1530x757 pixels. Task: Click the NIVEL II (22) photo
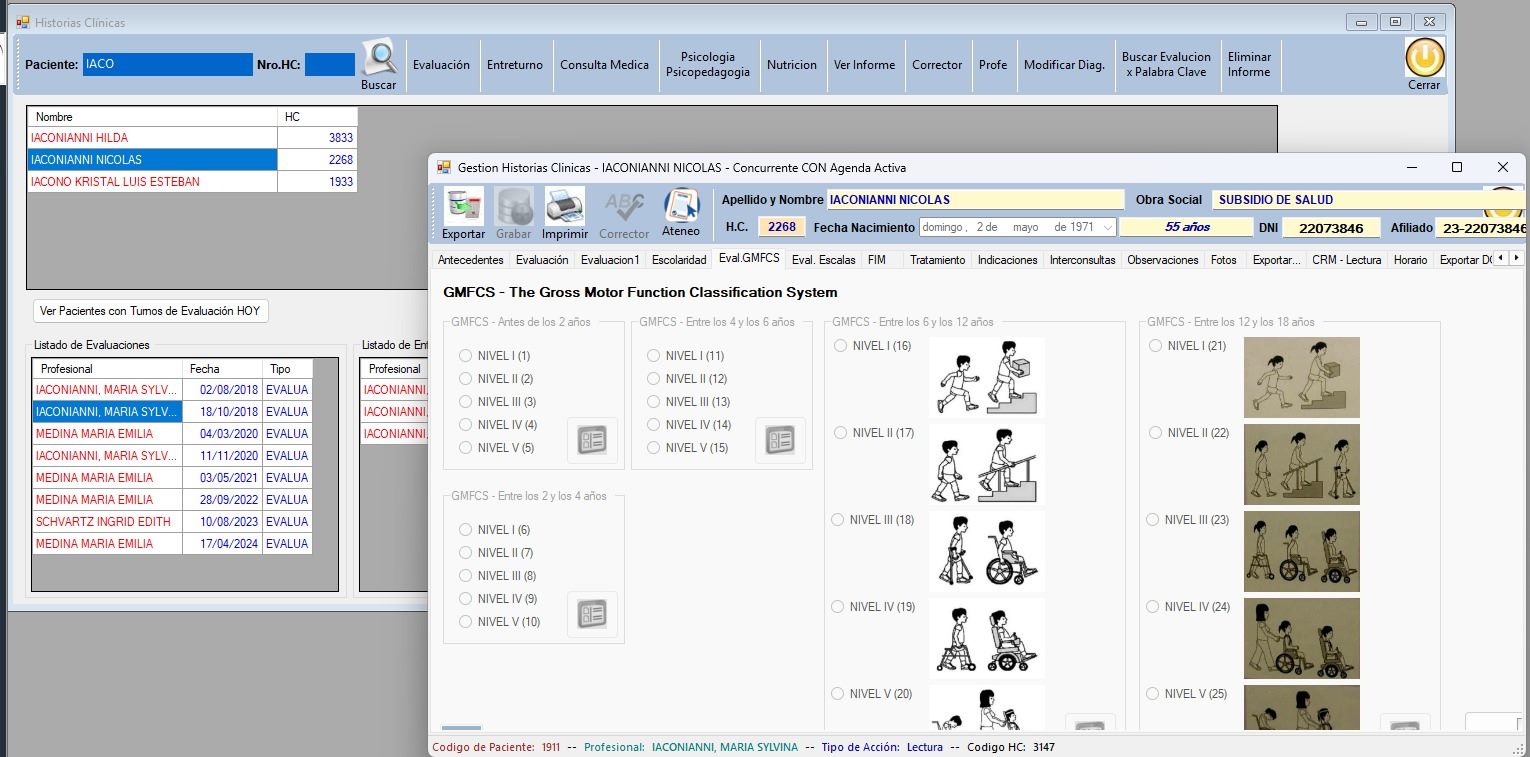click(1302, 464)
